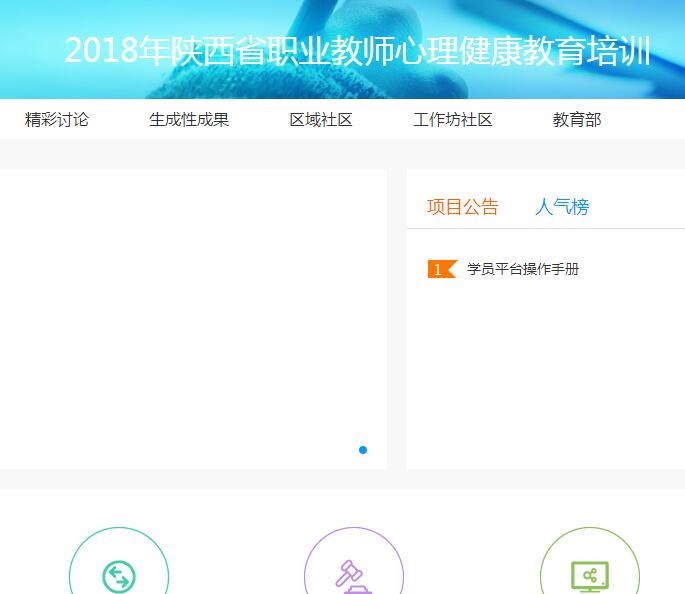This screenshot has width=685, height=594.
Task: Switch to the 人气榜 tab
Action: 562,207
